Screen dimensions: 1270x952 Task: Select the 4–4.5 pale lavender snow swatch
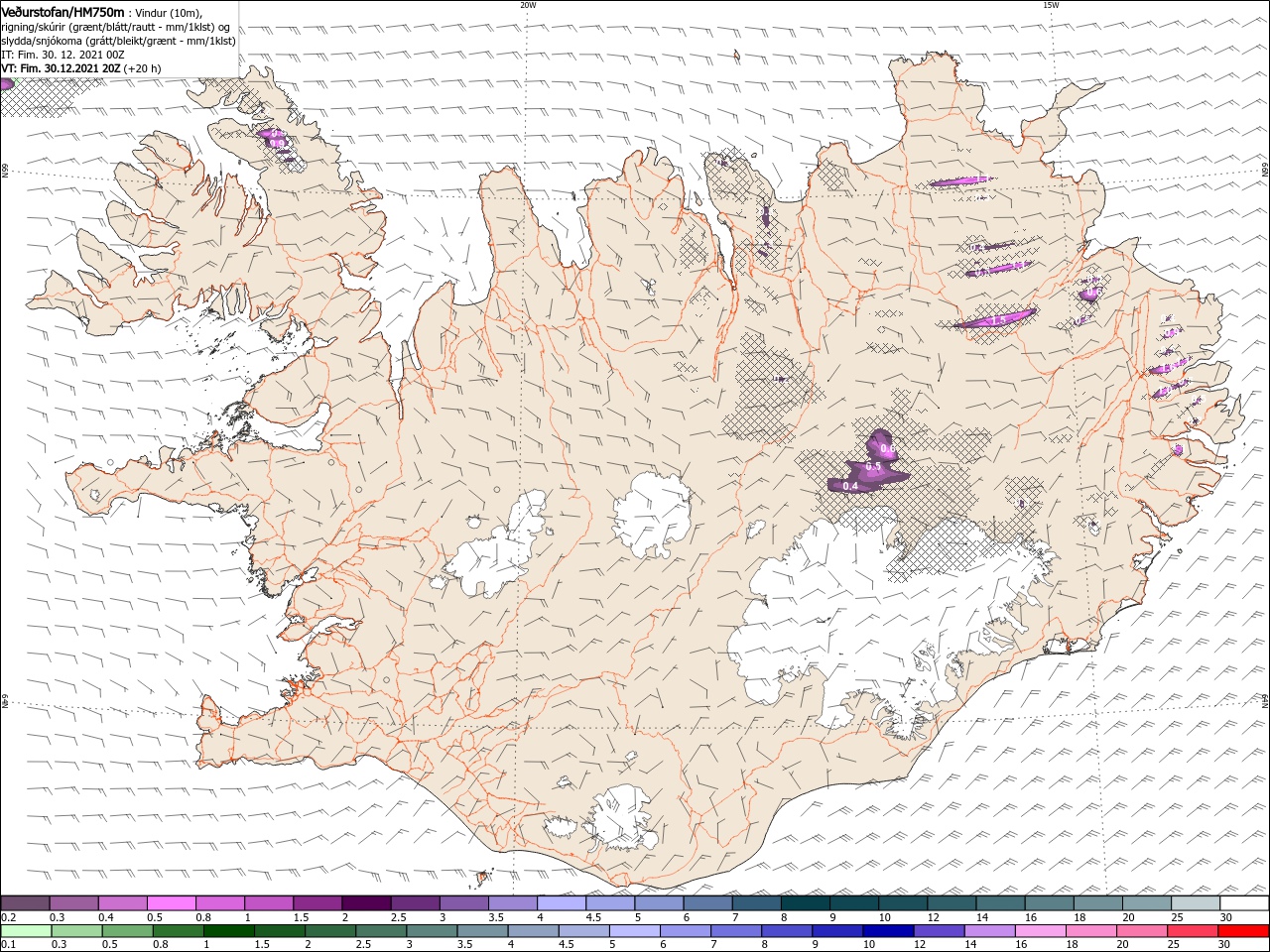pyautogui.click(x=562, y=903)
